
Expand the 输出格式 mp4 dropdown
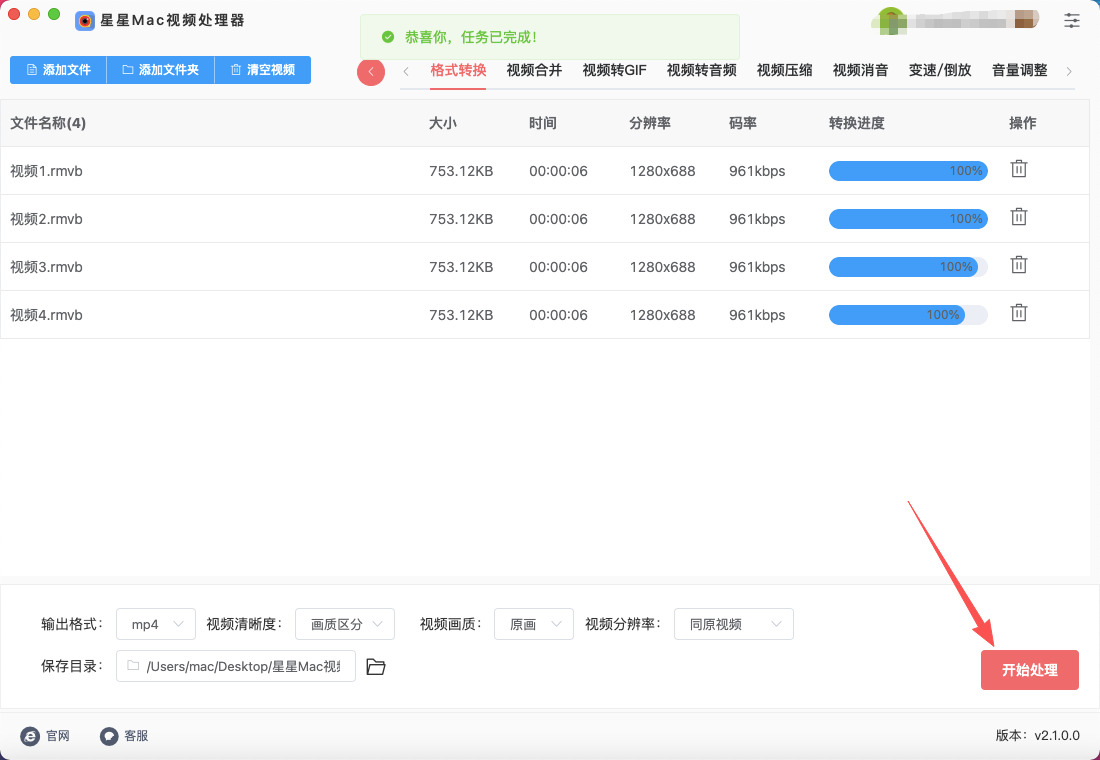[x=156, y=624]
